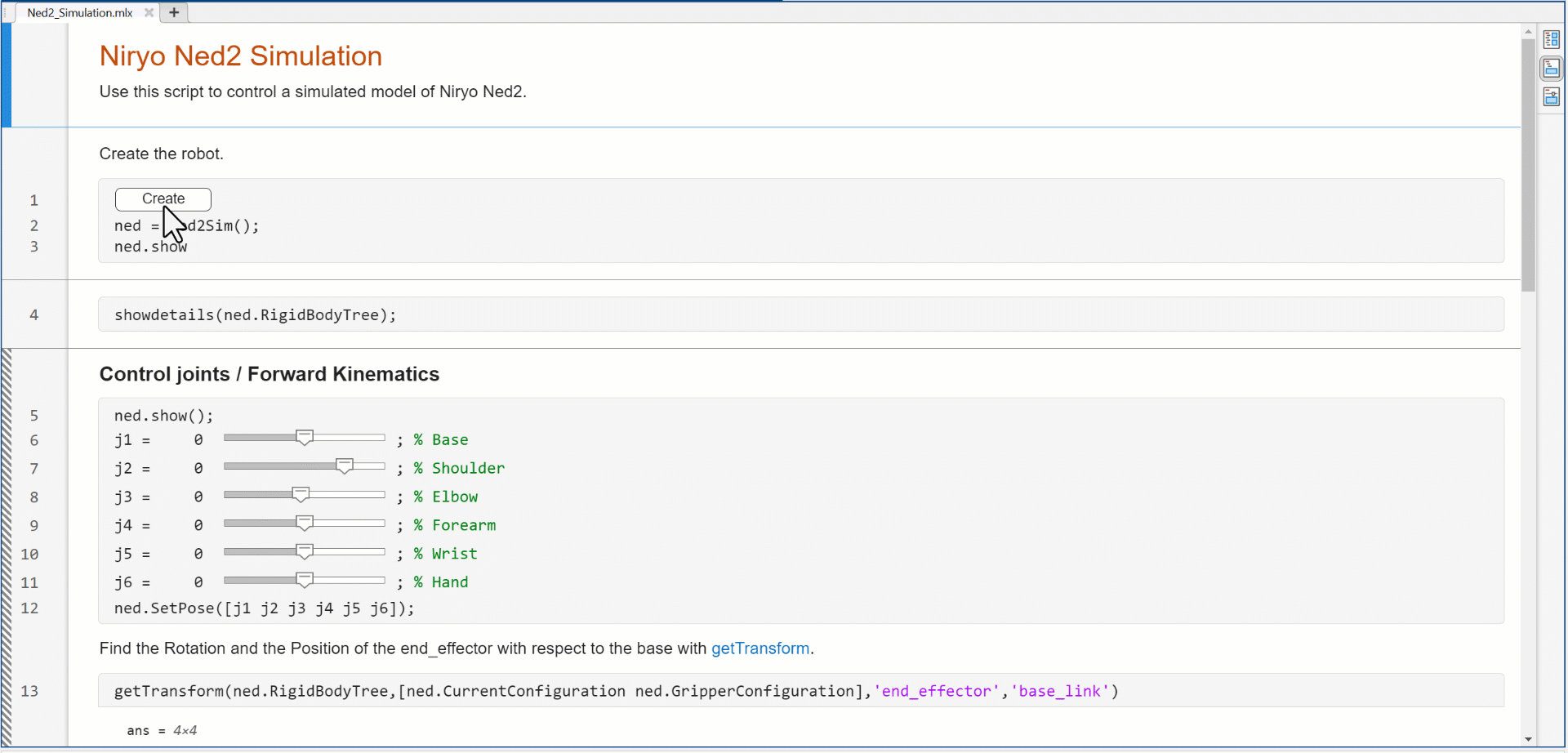The width and height of the screenshot is (1568, 753).
Task: Click the j1 Base slider thumb
Action: point(305,439)
